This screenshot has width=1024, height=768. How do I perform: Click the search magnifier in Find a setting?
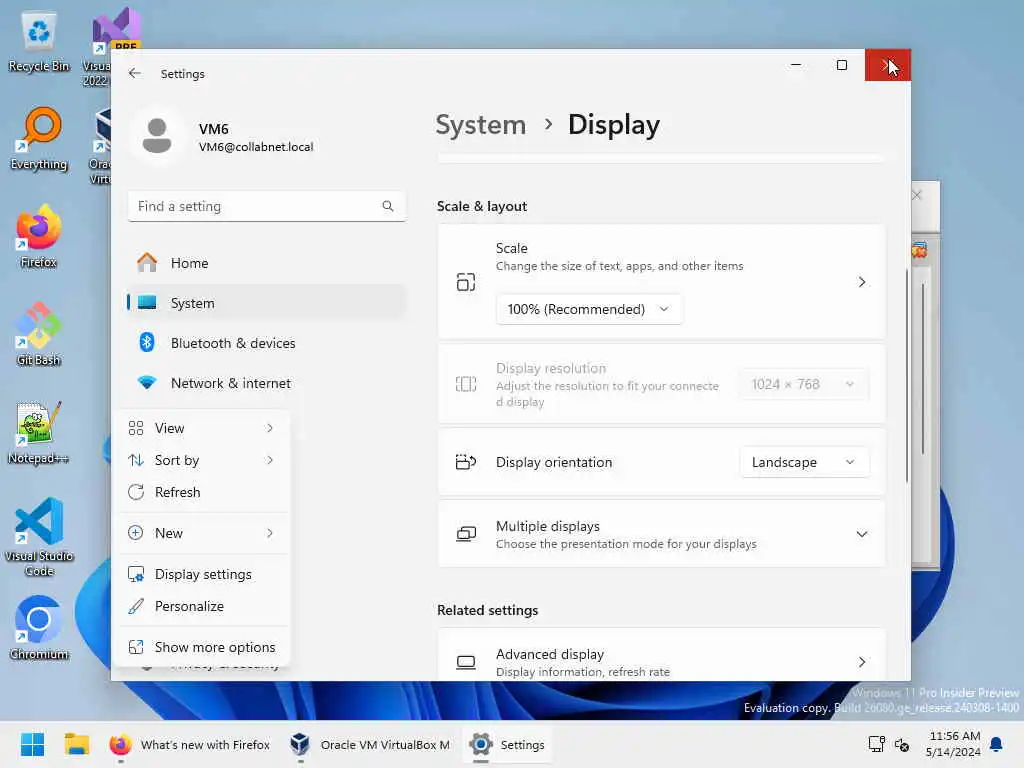pos(388,206)
